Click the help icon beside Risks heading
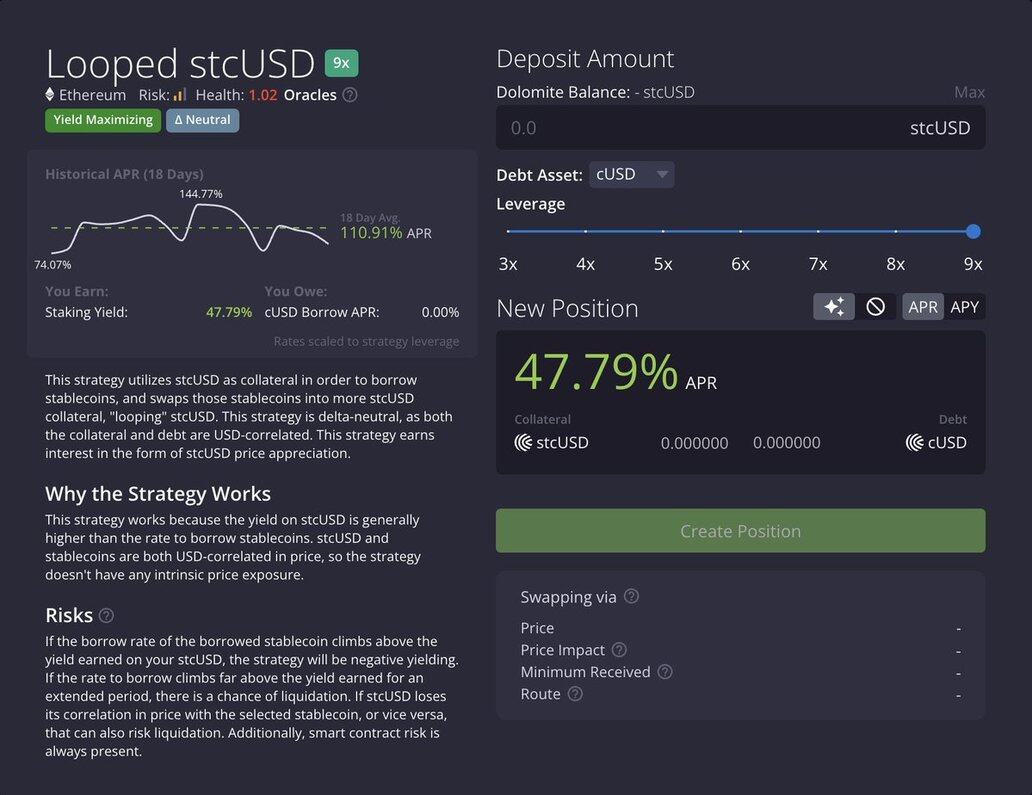This screenshot has width=1032, height=795. [107, 616]
